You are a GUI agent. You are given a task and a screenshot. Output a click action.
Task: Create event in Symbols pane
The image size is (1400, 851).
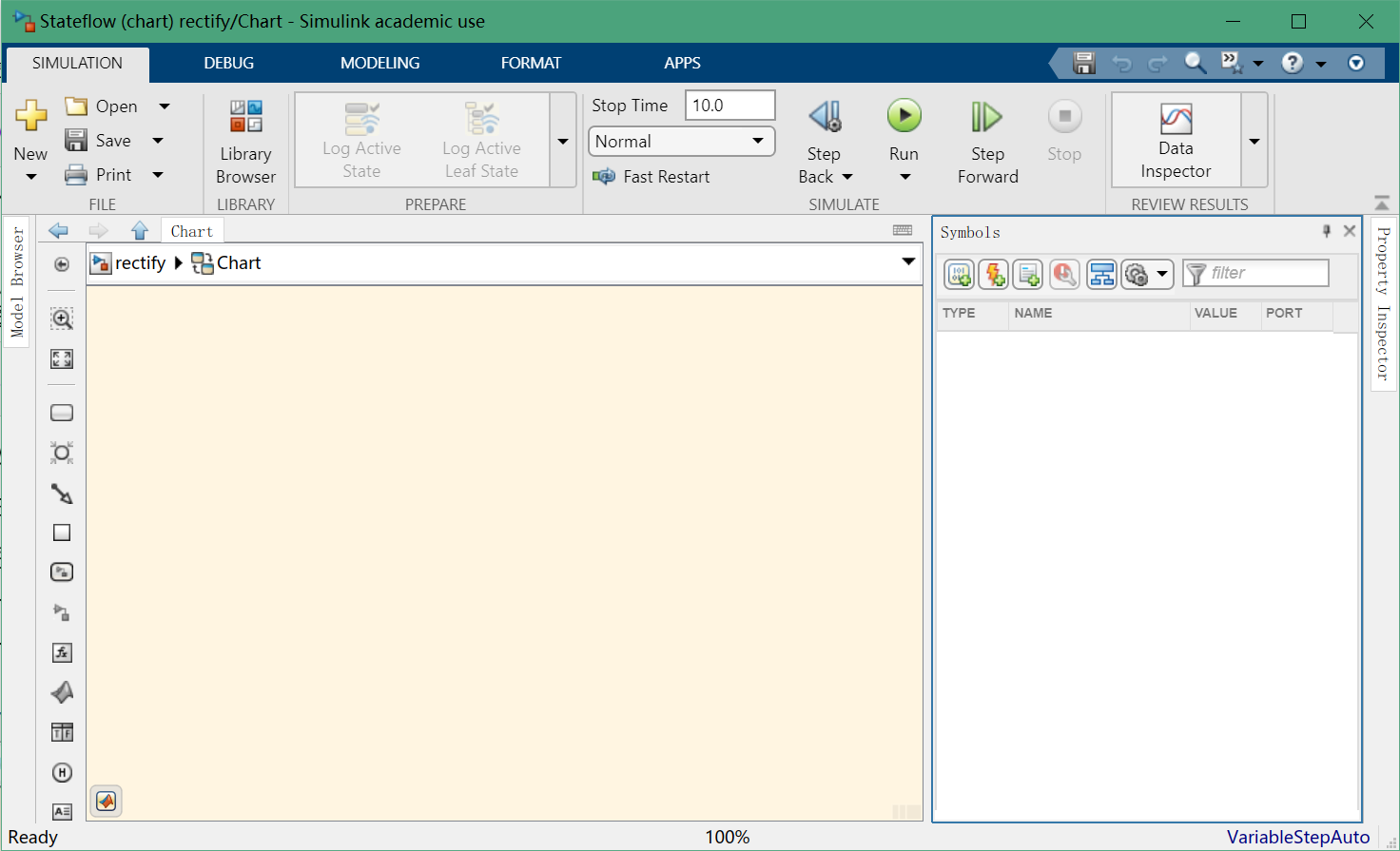point(994,274)
